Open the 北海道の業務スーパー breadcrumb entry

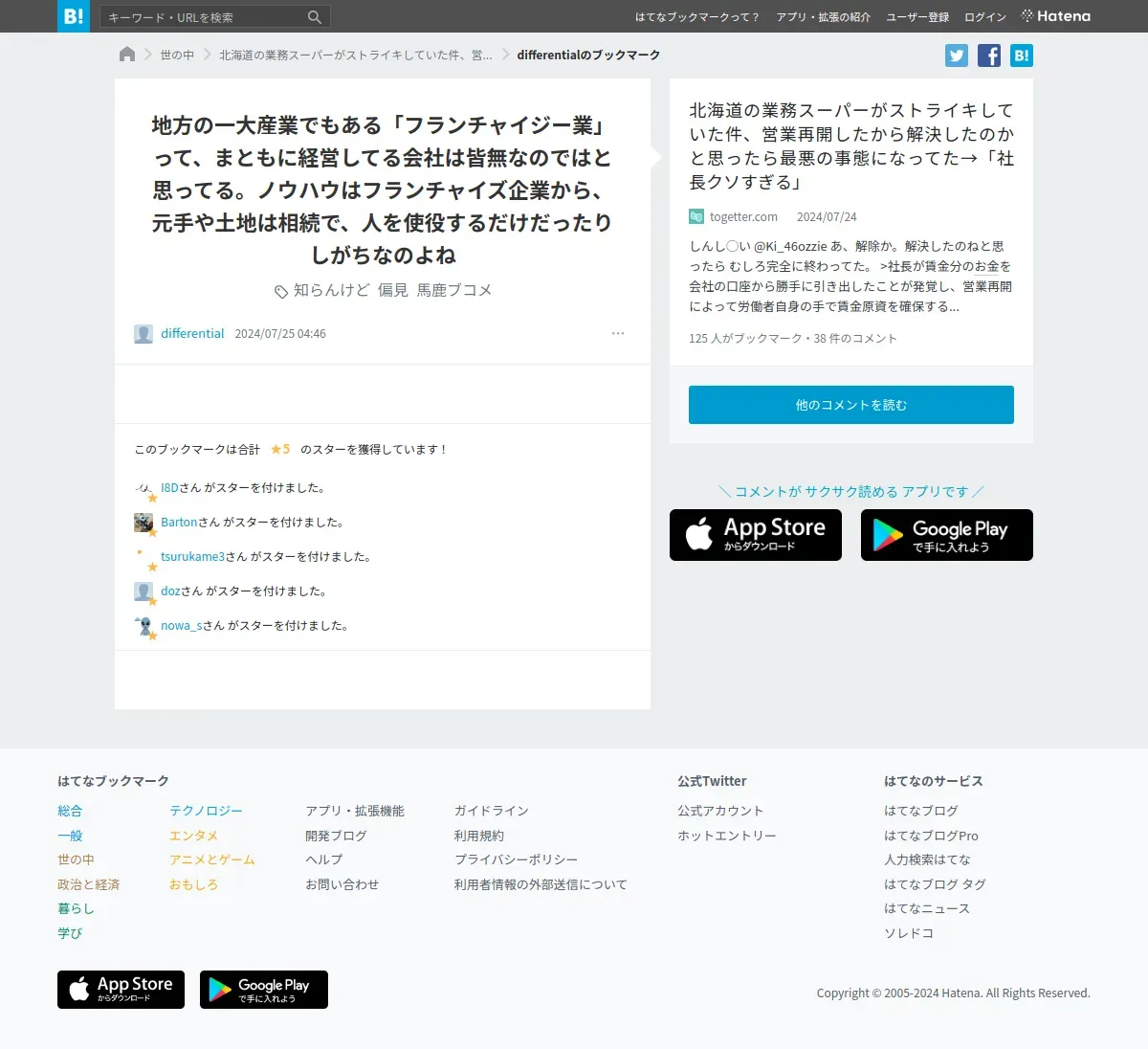356,56
